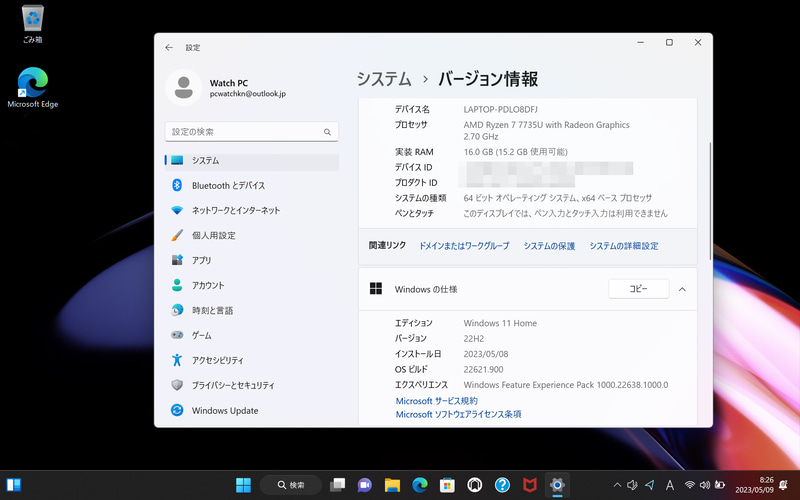Open Microsoft ソフトウェアライセンス条項 link
This screenshot has width=800, height=500.
458,414
